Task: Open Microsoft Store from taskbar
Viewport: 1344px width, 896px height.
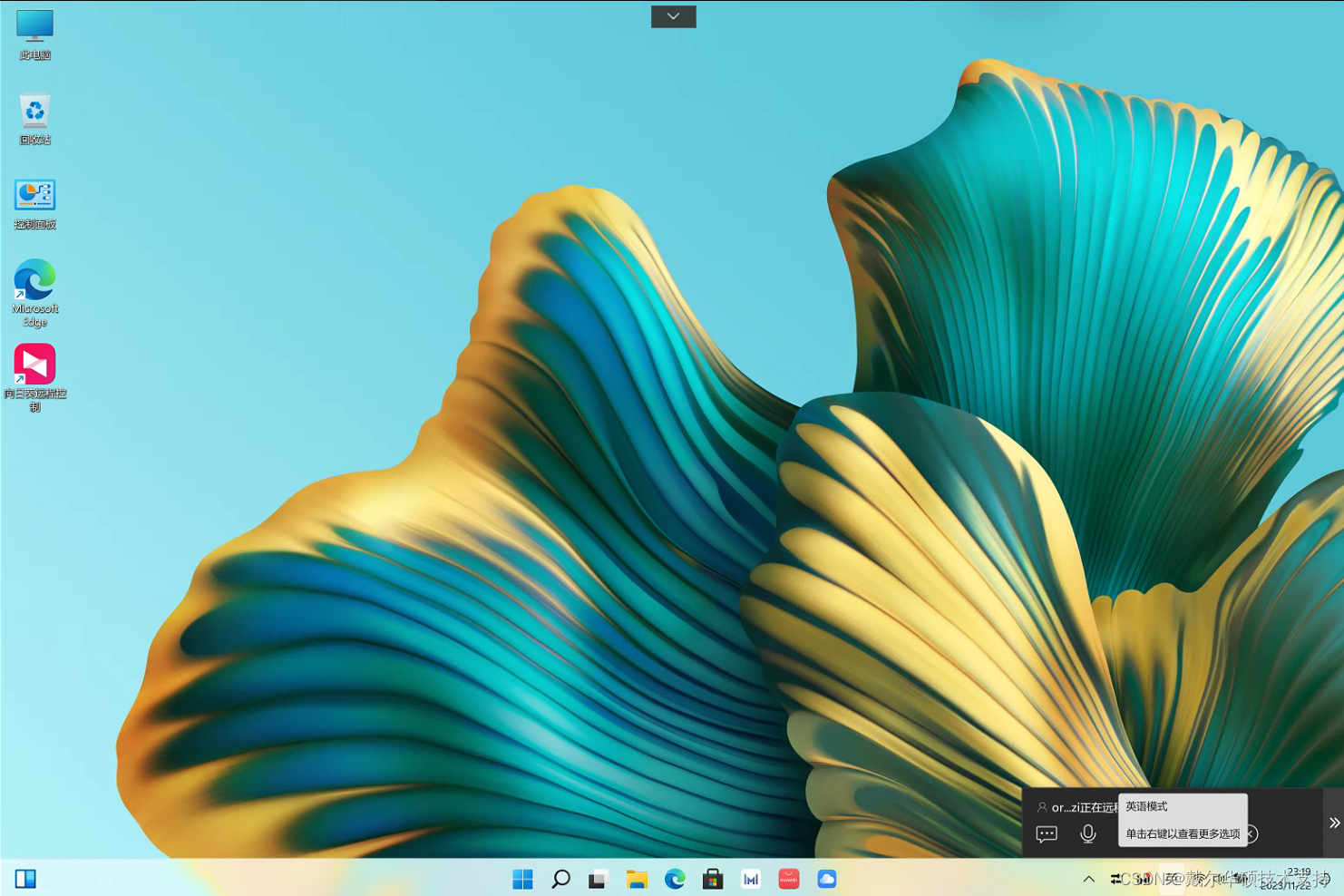Action: (x=713, y=879)
